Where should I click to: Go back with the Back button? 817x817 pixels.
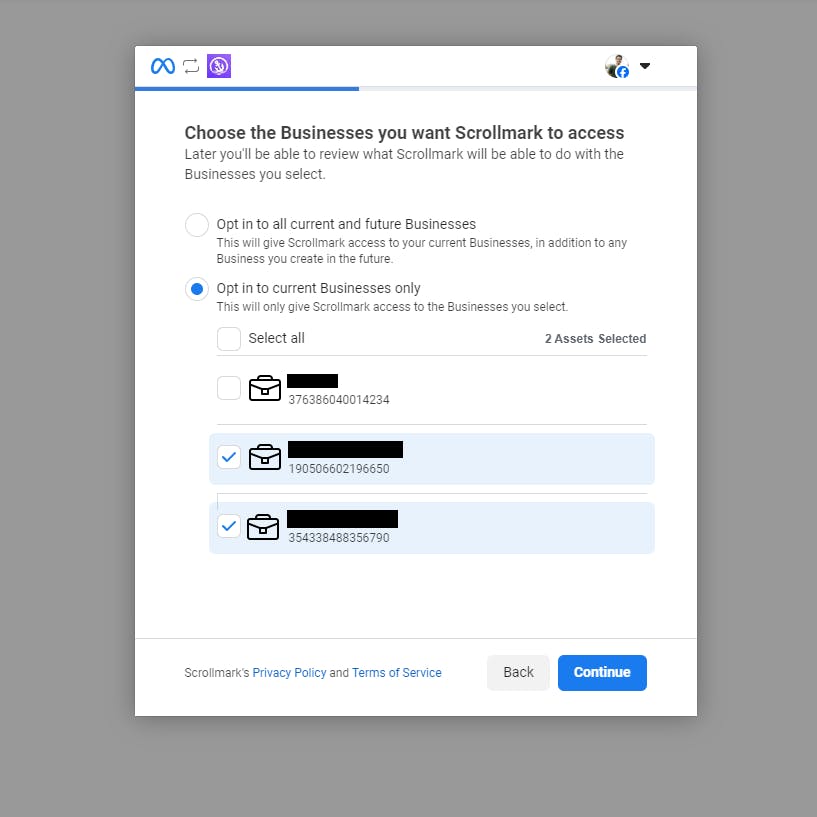(518, 673)
